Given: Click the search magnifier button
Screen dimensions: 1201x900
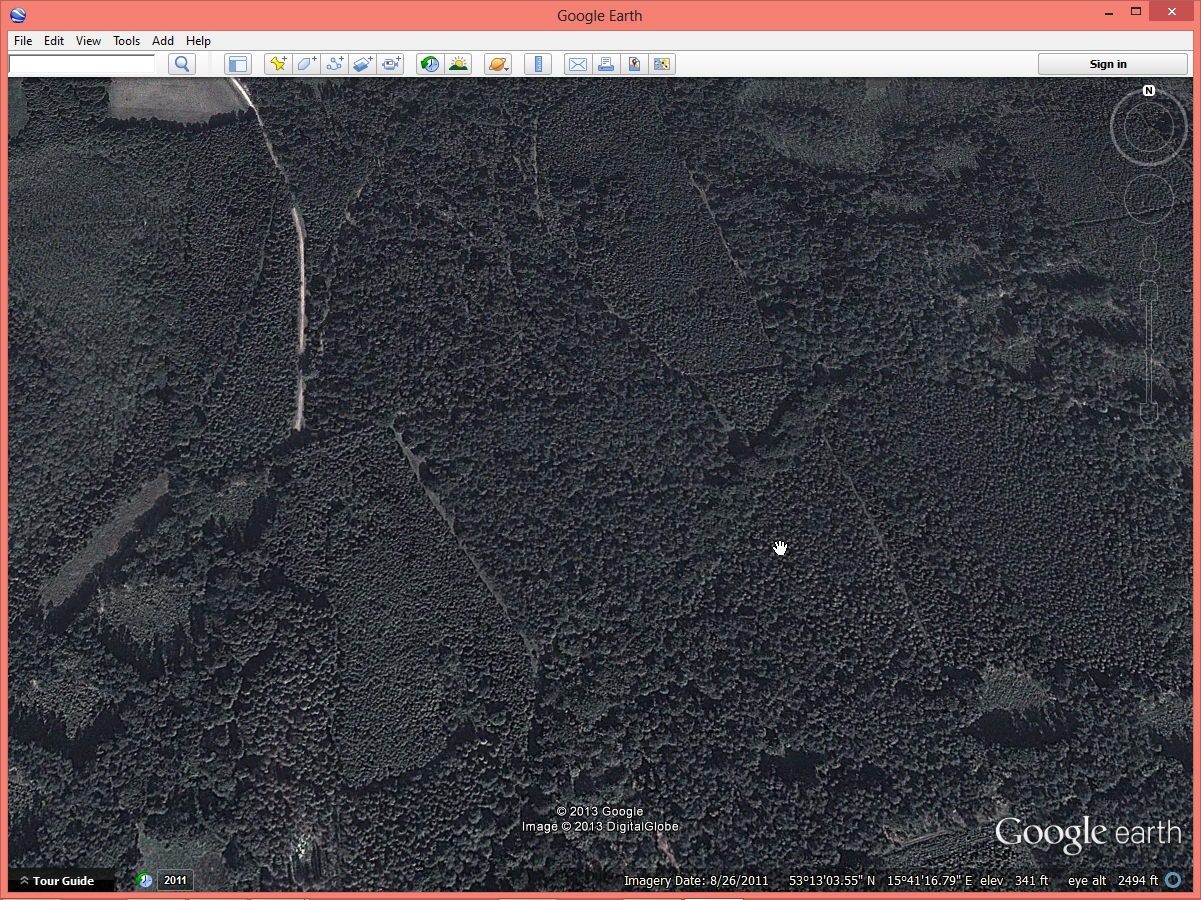Looking at the screenshot, I should pyautogui.click(x=181, y=64).
